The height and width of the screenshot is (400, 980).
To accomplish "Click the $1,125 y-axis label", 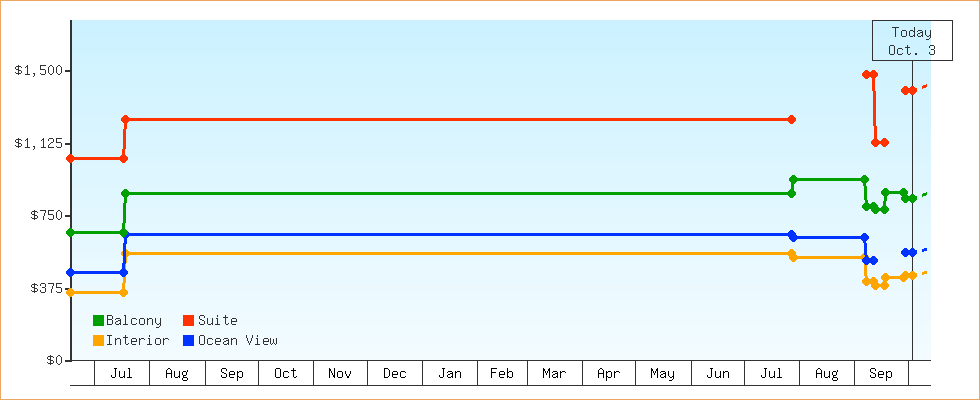I will (38, 143).
